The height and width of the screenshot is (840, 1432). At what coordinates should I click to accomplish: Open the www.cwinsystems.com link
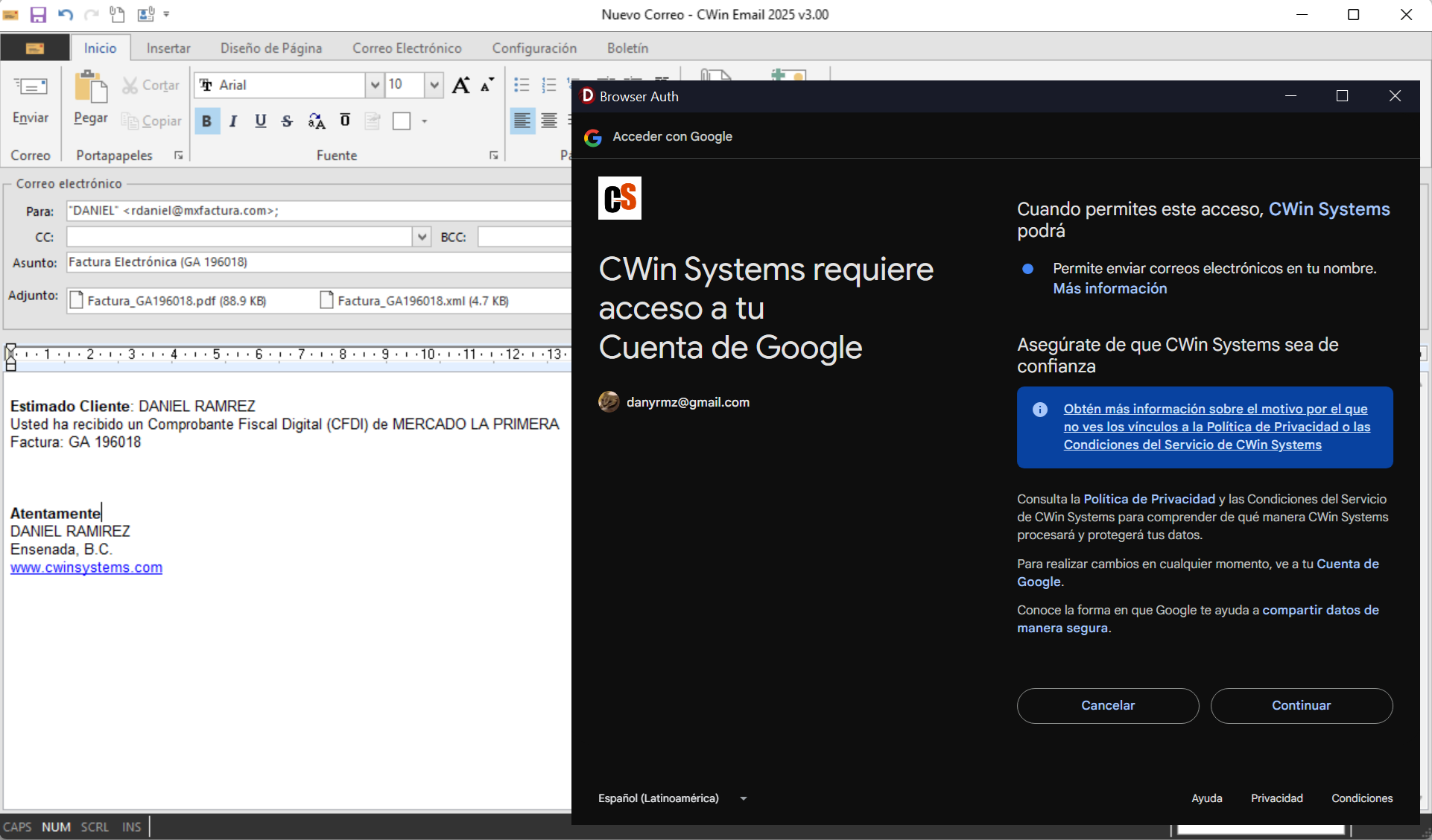86,567
